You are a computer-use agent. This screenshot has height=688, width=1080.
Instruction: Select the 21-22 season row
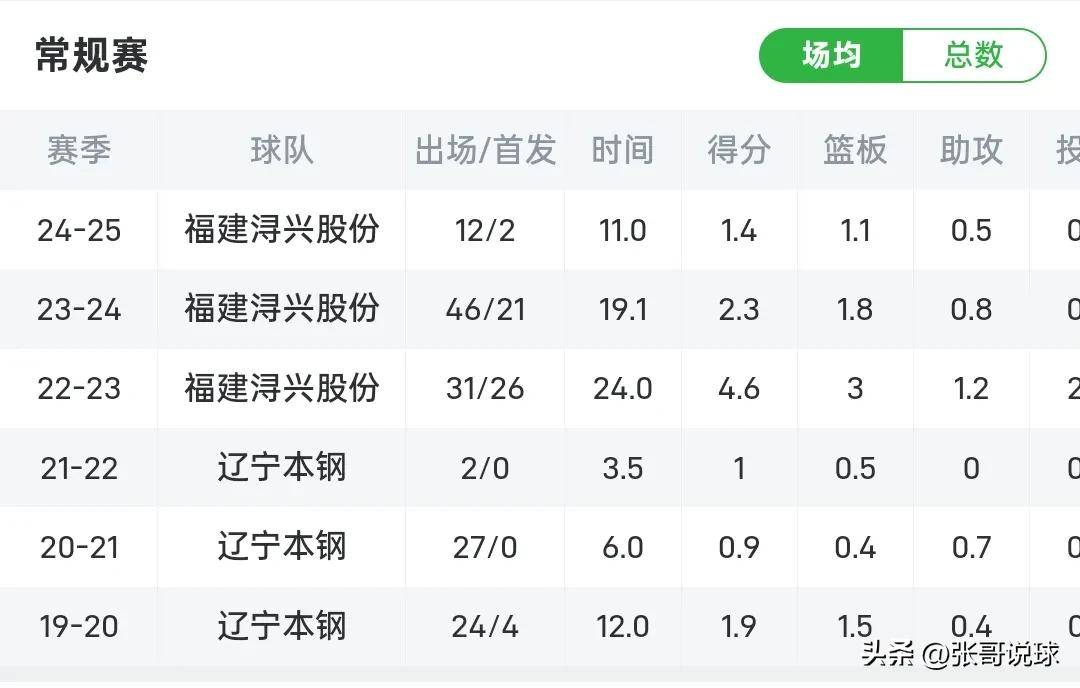click(78, 468)
